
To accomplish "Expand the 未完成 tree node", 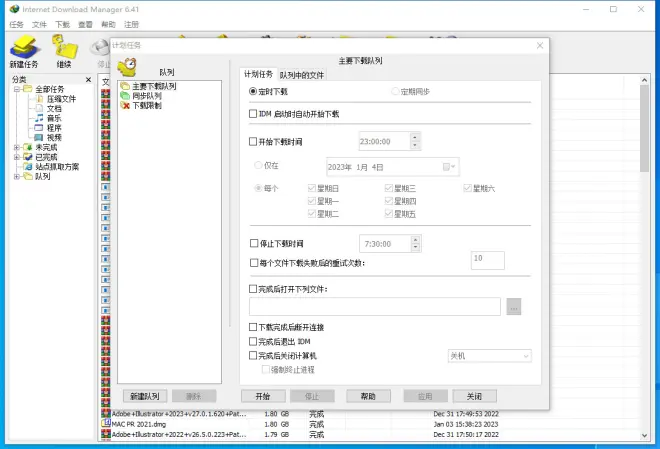I will click(16, 148).
